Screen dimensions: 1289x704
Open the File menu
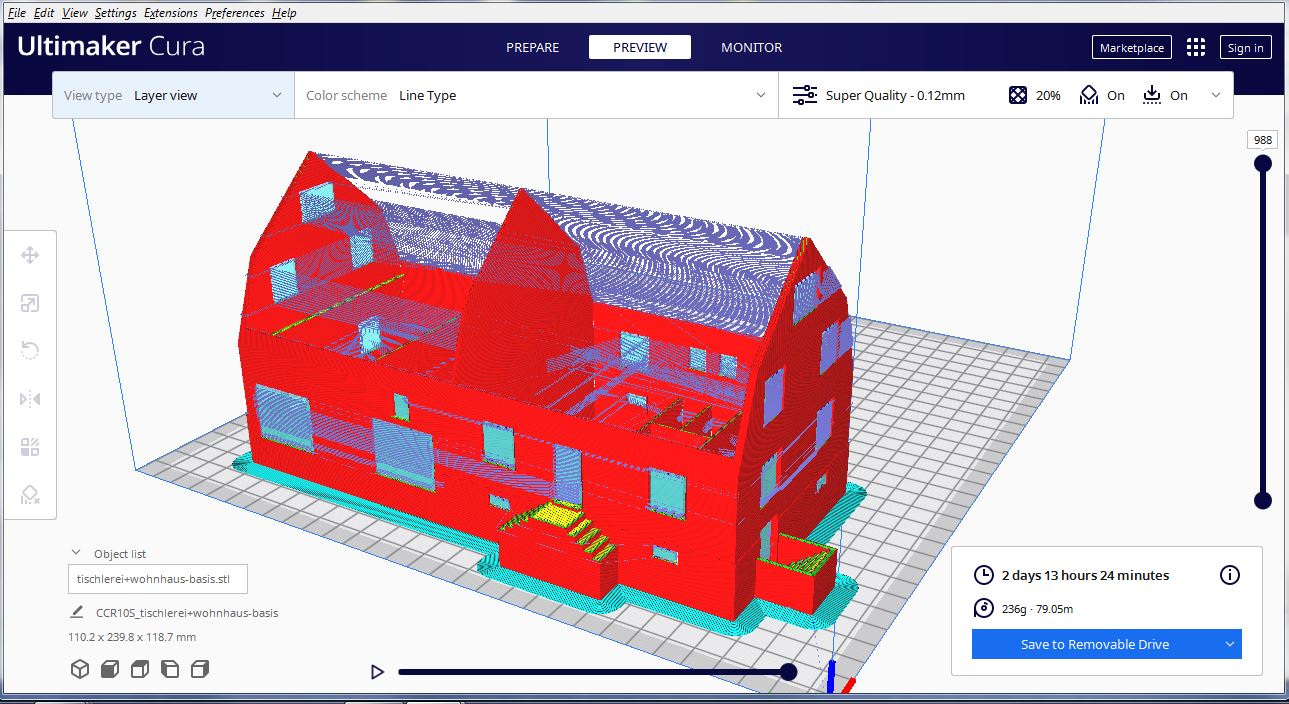(16, 13)
